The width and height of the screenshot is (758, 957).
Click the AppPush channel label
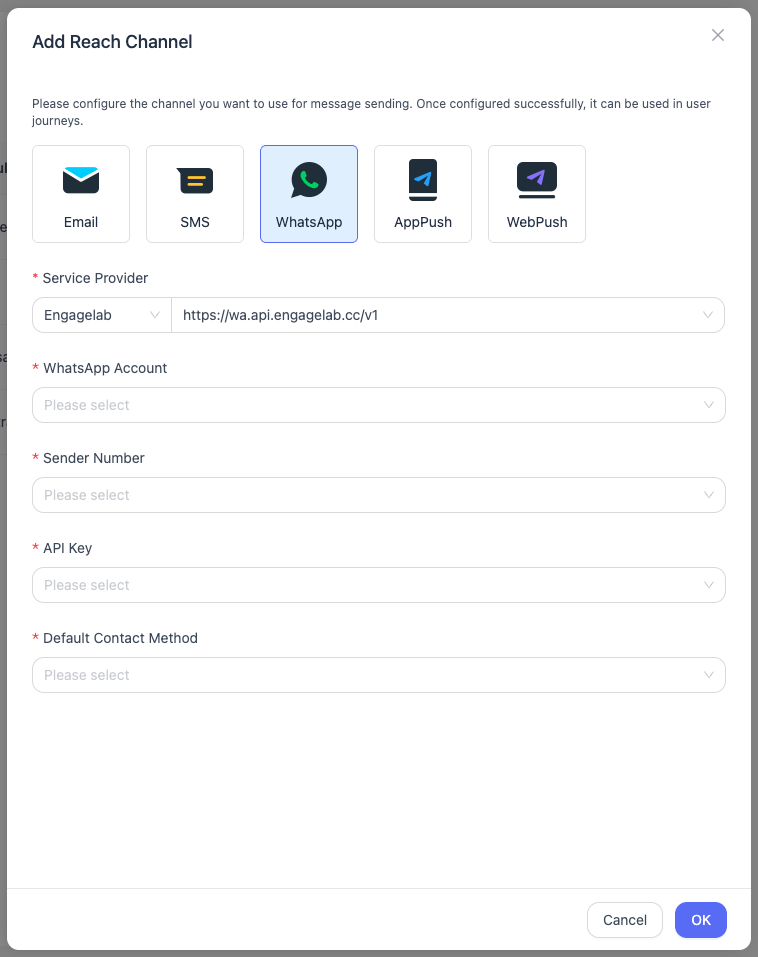pyautogui.click(x=423, y=222)
